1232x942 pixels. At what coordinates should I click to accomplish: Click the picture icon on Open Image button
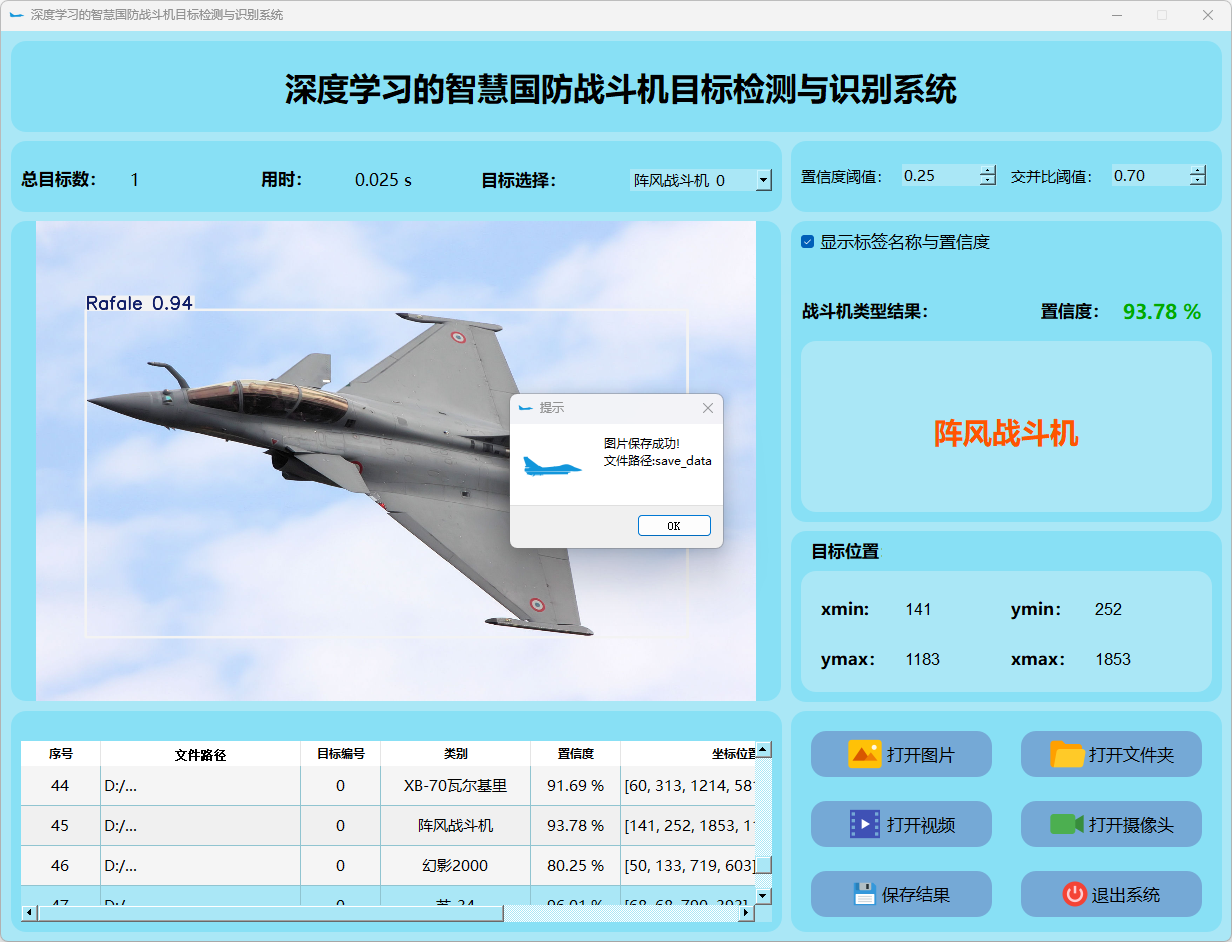pyautogui.click(x=864, y=754)
